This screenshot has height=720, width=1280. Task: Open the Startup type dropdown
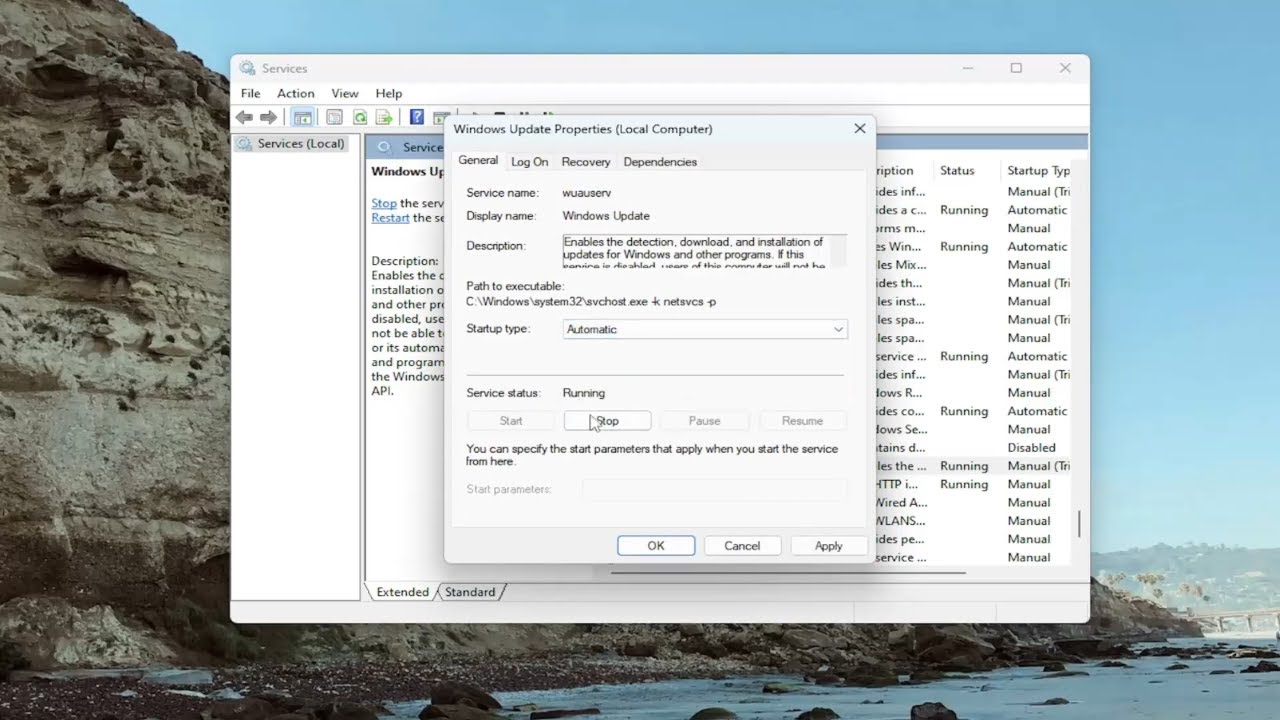tap(704, 329)
